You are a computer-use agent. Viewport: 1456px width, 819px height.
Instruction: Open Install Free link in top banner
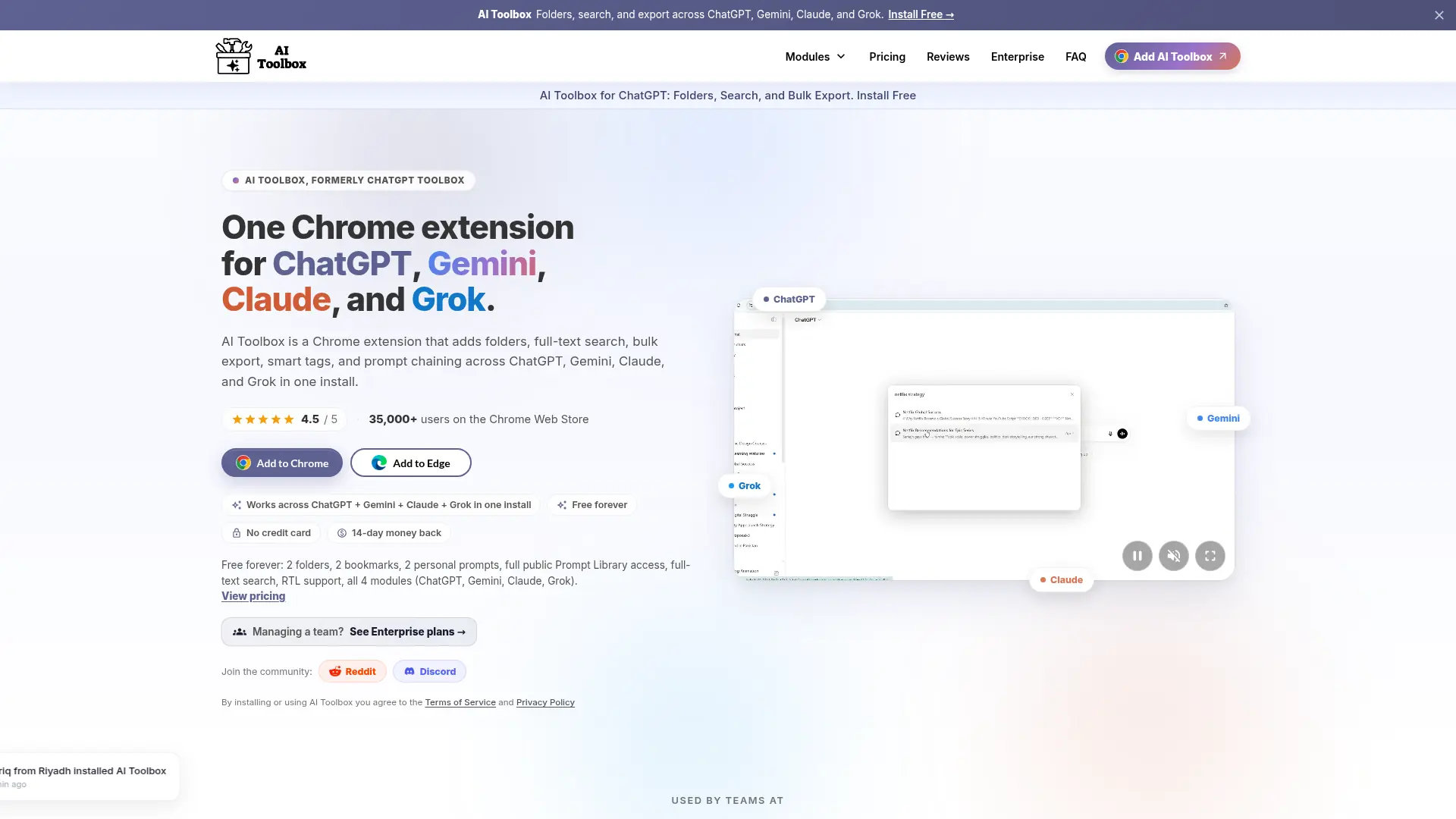921,14
